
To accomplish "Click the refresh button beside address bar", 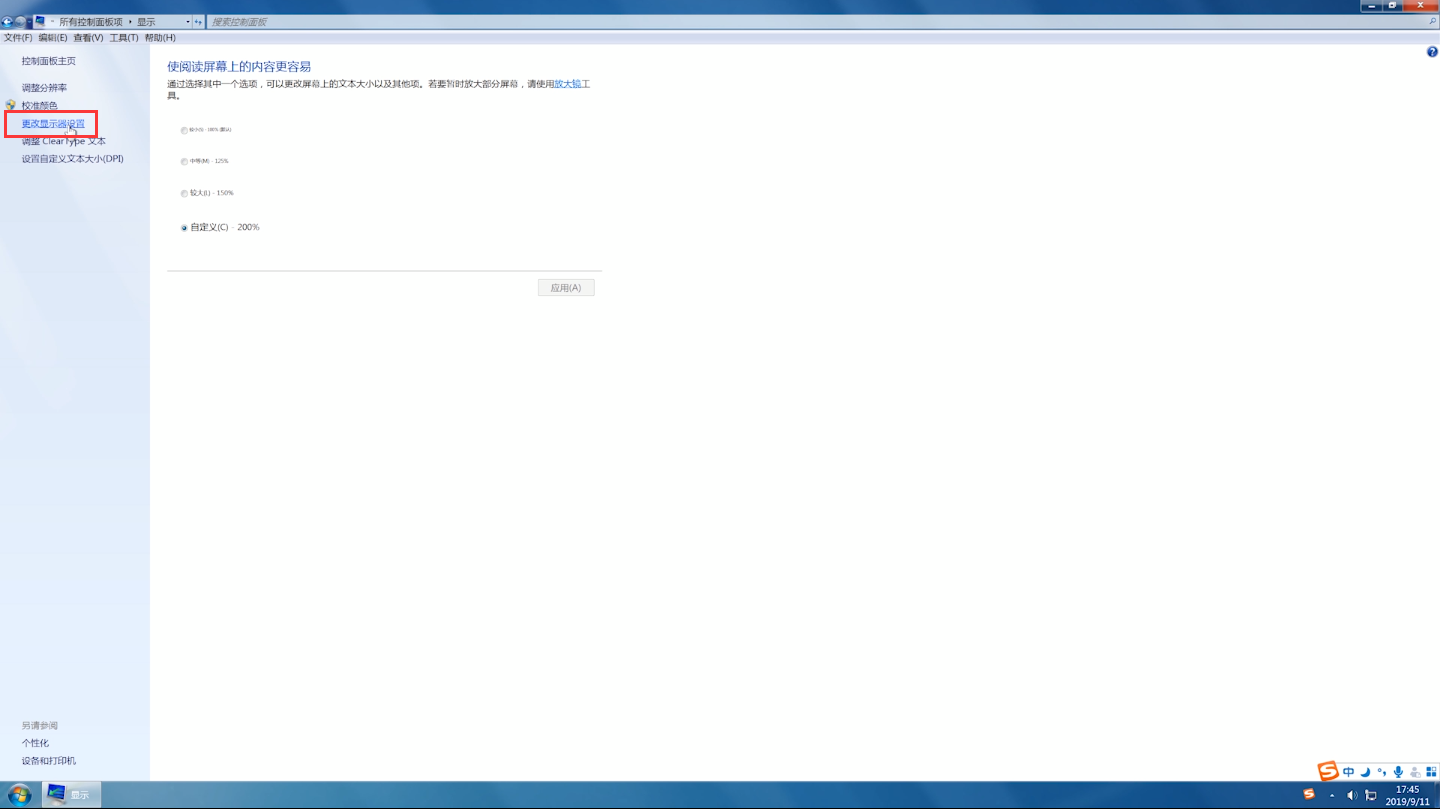I will click(198, 22).
